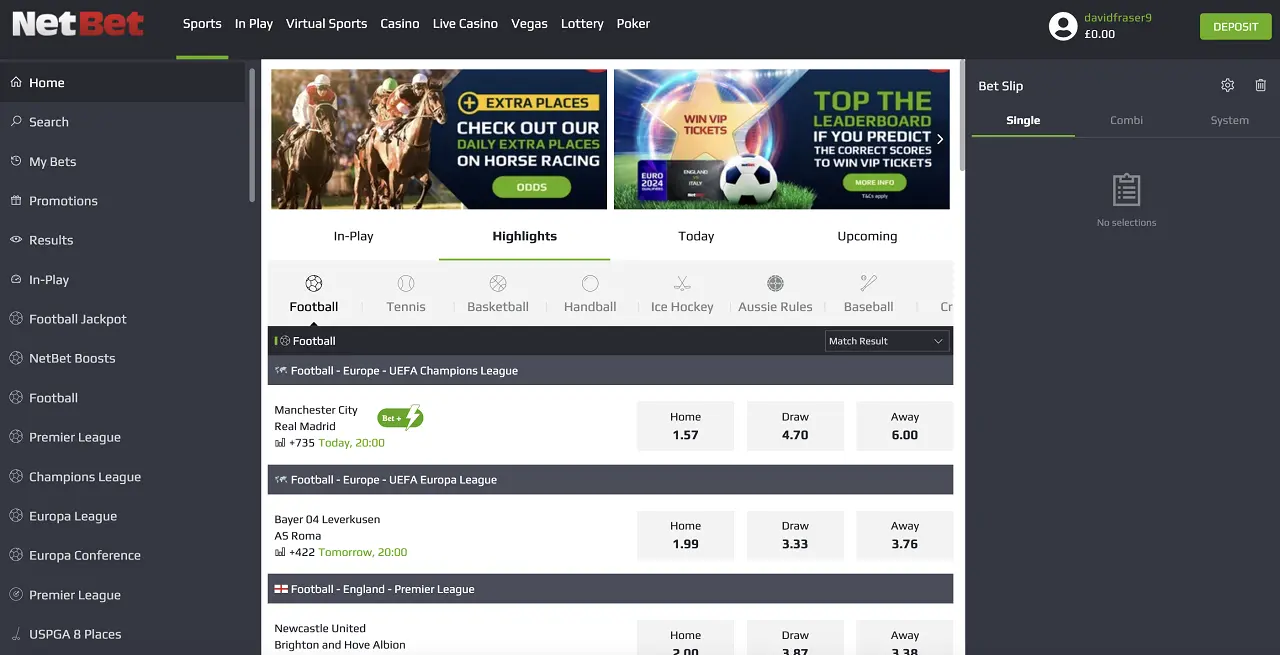Open the Aussie Rules sport icon
Screen dimensions: 1280x655
775,284
